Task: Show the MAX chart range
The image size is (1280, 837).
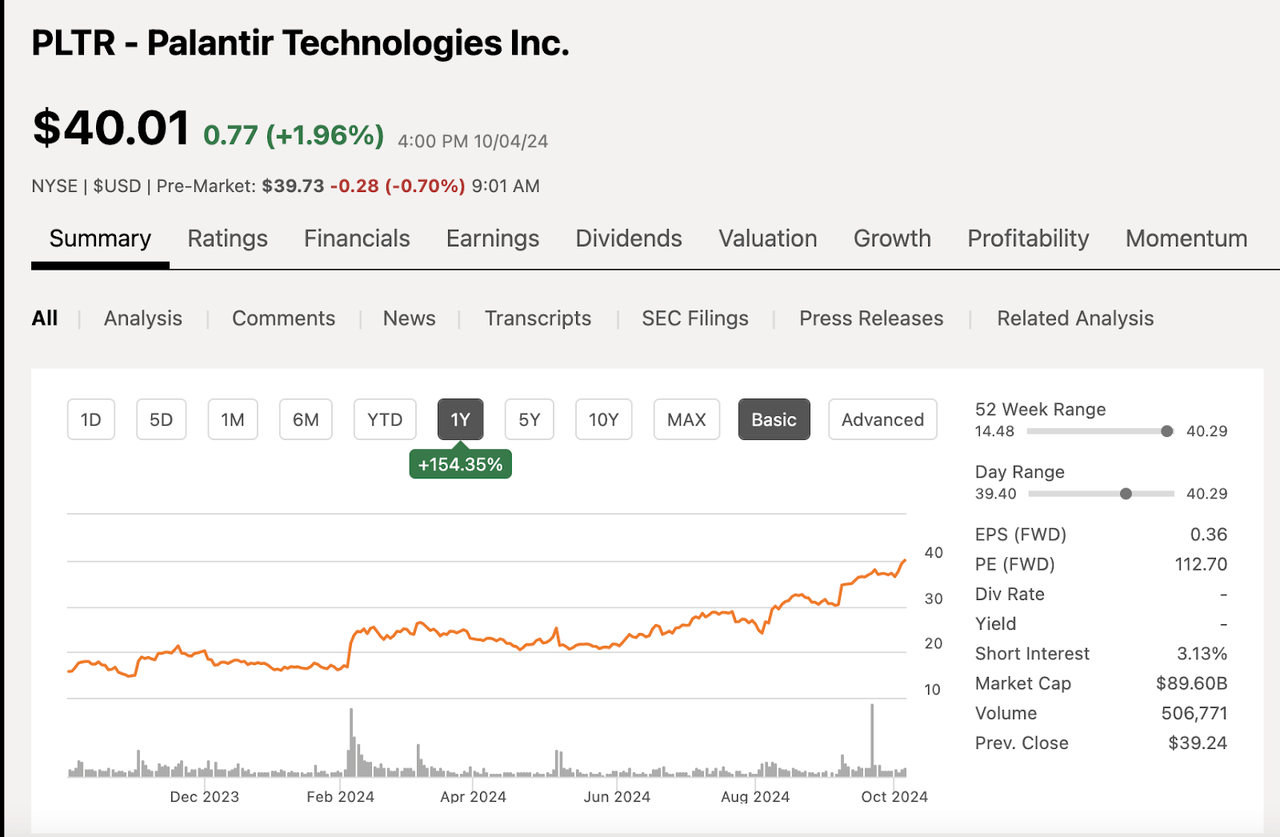Action: click(x=686, y=420)
